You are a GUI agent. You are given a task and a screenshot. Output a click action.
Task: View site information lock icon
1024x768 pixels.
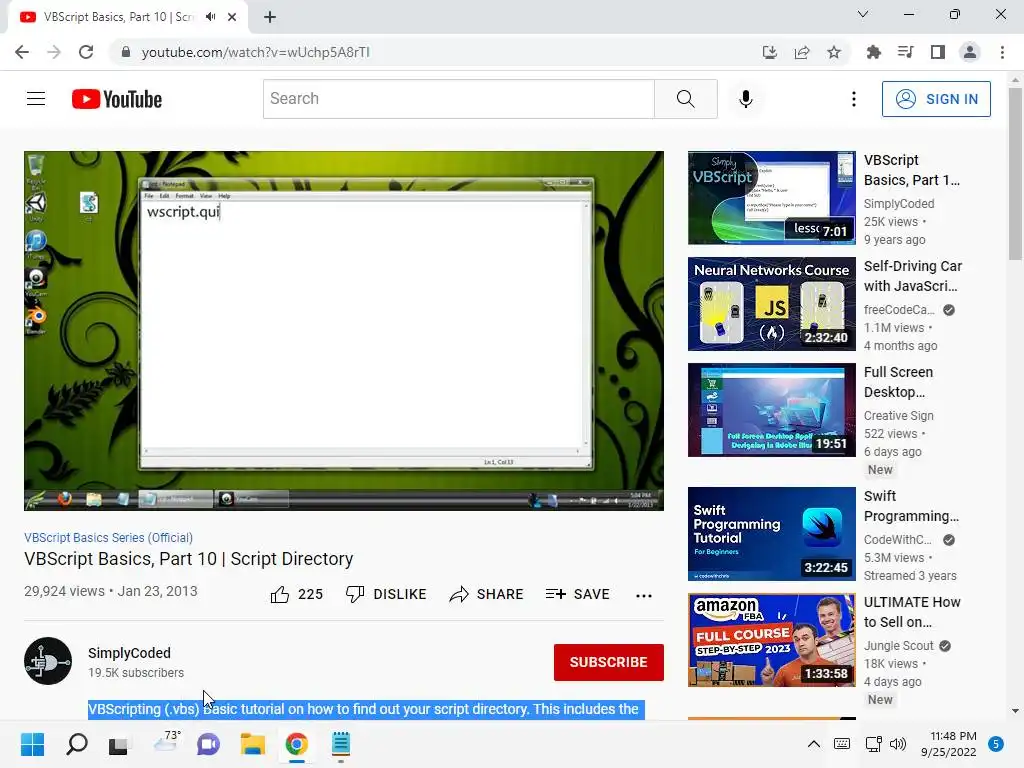pyautogui.click(x=126, y=52)
